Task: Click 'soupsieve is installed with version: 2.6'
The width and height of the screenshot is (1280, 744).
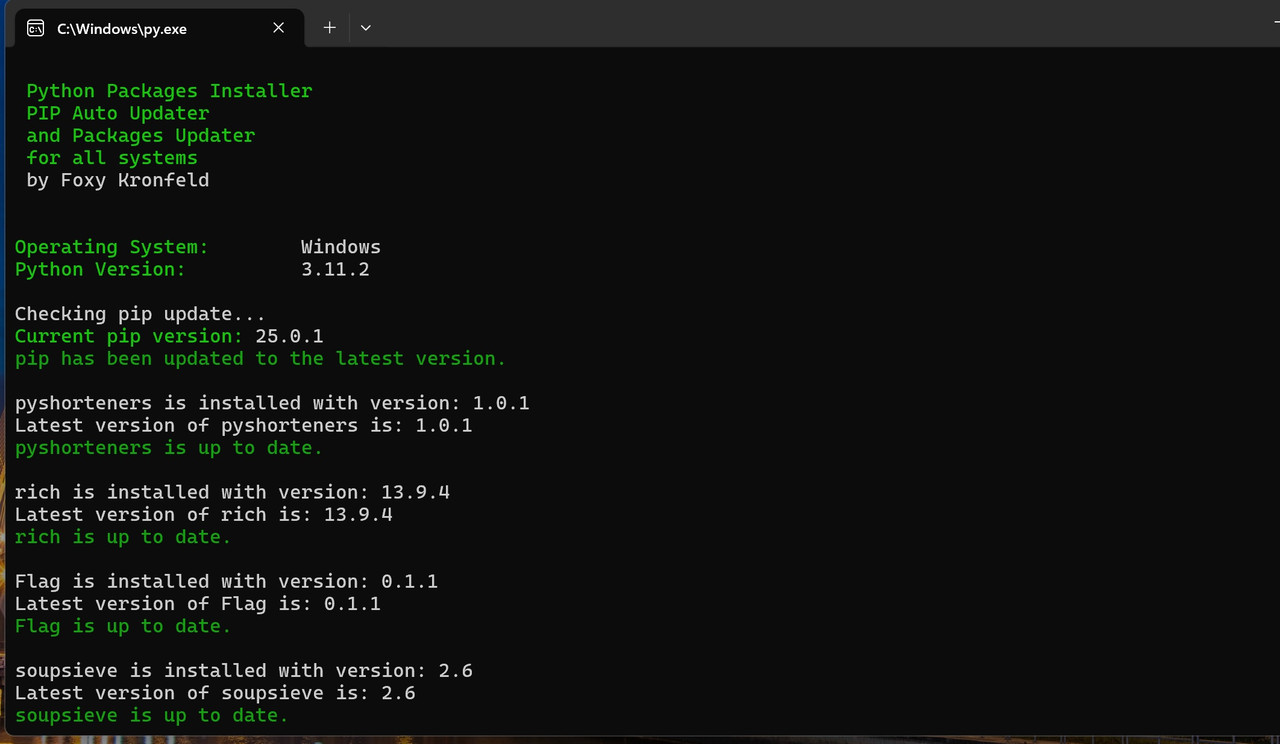Action: pyautogui.click(x=244, y=670)
